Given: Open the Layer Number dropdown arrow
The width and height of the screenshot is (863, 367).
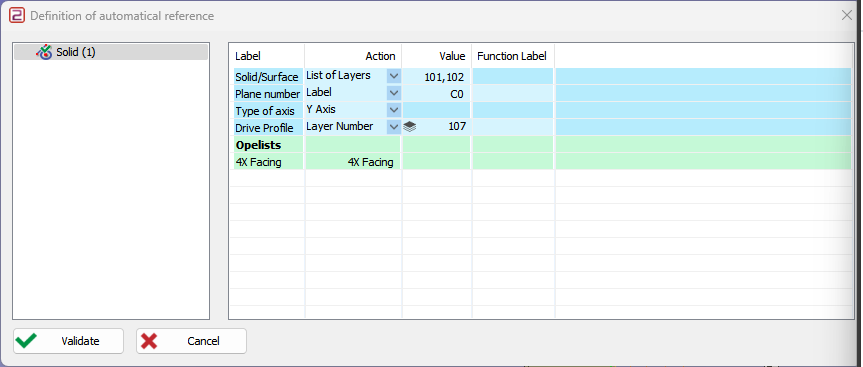Looking at the screenshot, I should click(394, 127).
